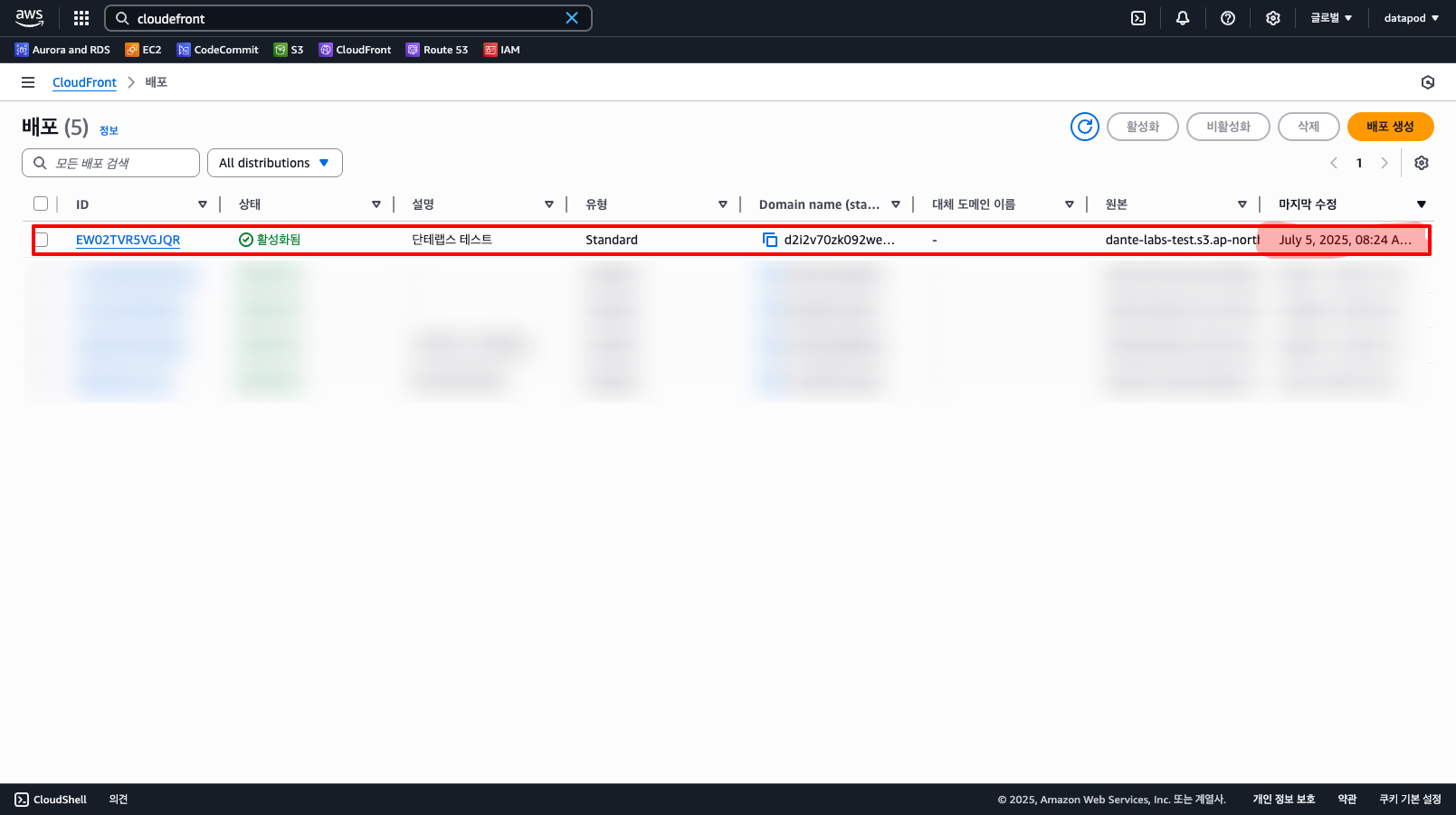Select page 1 in pagination
The height and width of the screenshot is (815, 1456).
(x=1359, y=163)
